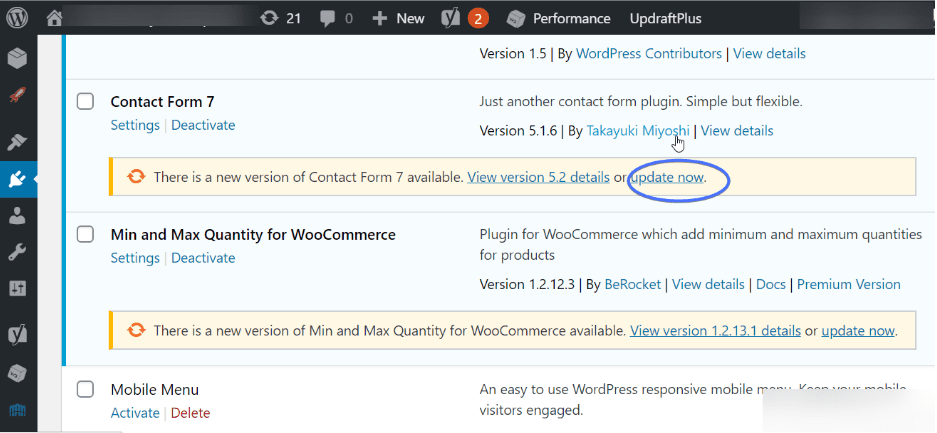Open Yoast SEO icon in admin bar
Screen dimensions: 937x433
pyautogui.click(x=451, y=19)
